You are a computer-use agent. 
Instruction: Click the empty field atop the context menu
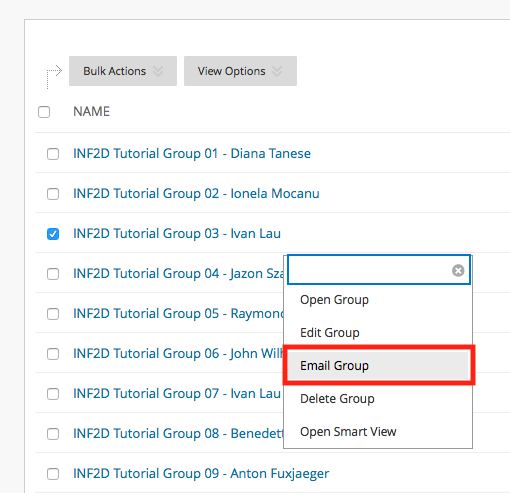point(369,270)
